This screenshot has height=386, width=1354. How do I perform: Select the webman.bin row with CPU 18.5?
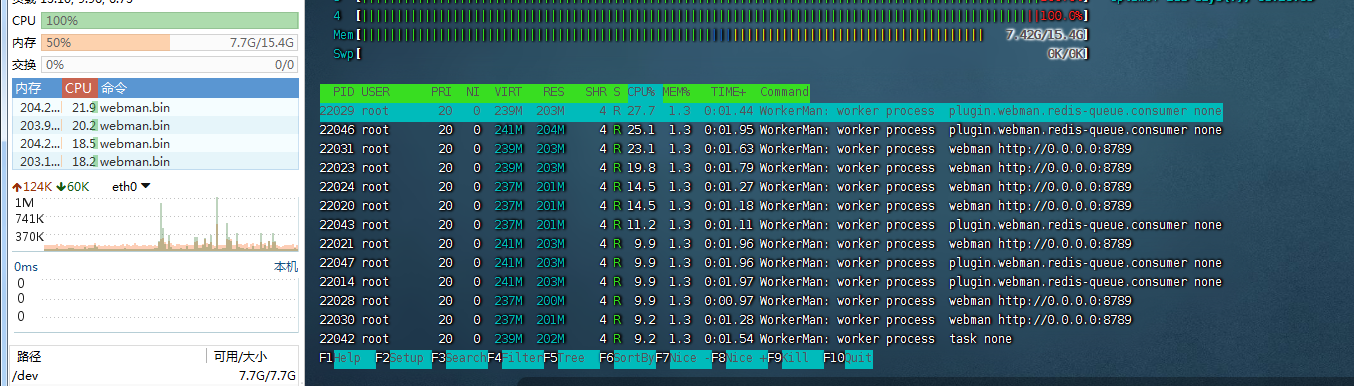155,143
